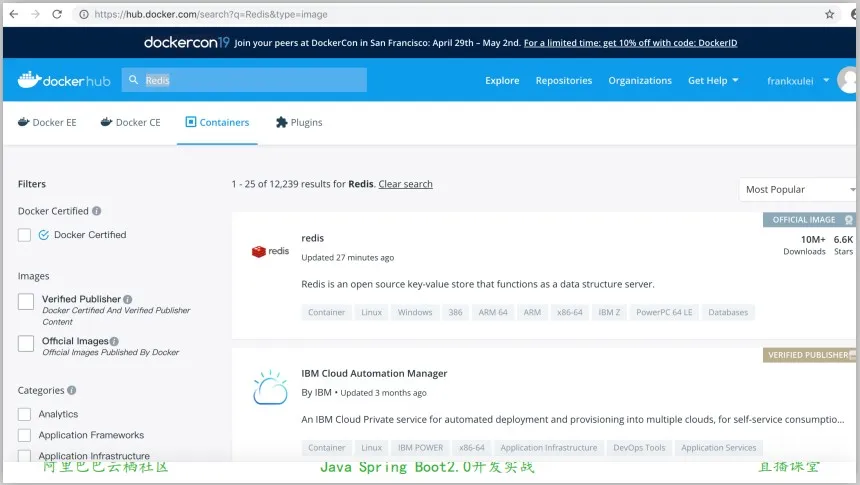The image size is (860, 485).
Task: Click the Redis search input field
Action: coord(250,80)
